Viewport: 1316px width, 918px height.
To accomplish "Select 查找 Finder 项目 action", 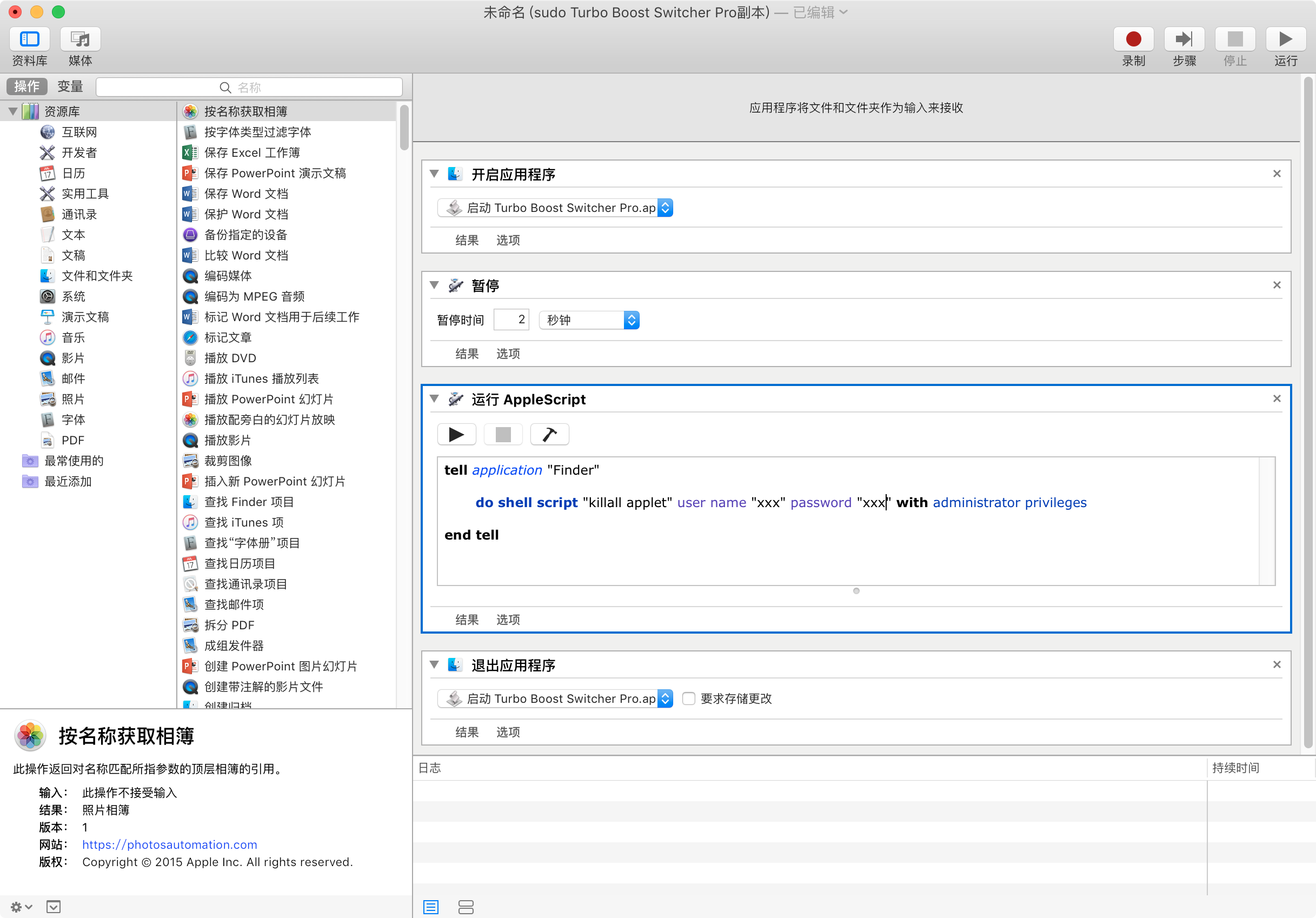I will click(x=288, y=502).
